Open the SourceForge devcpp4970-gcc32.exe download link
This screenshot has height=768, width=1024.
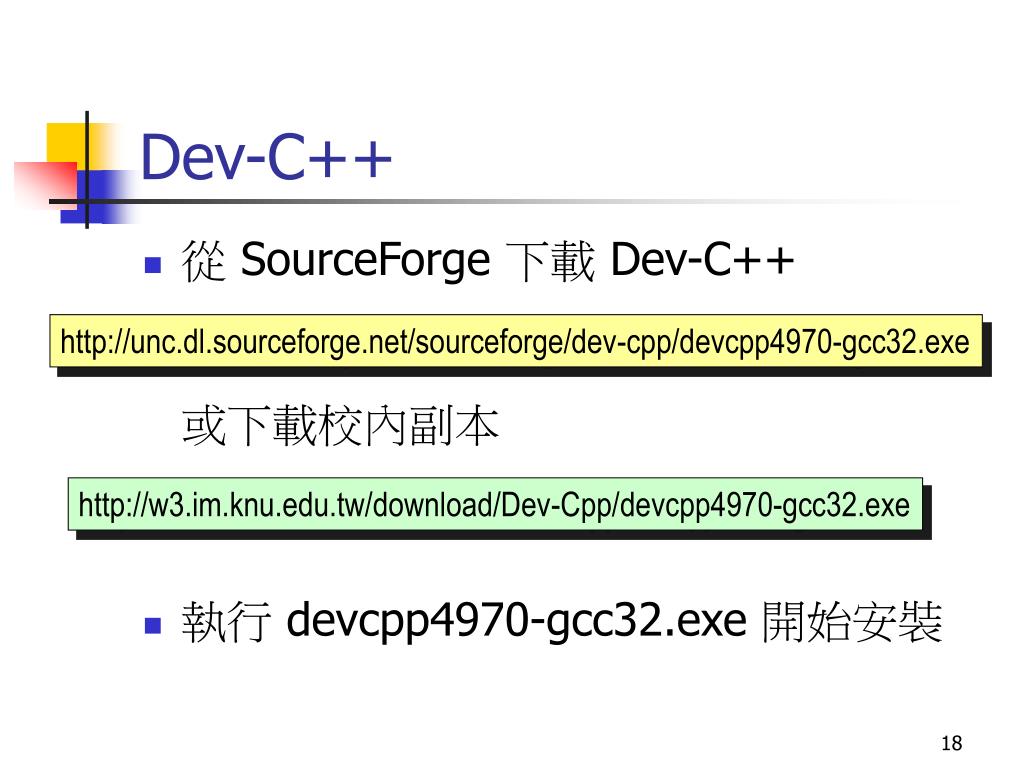click(x=515, y=343)
